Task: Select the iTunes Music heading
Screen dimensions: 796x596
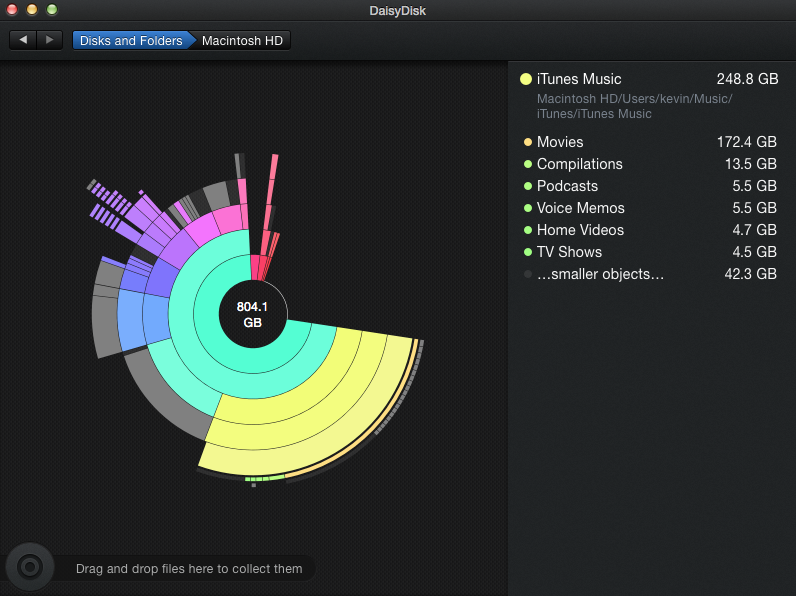Action: 579,79
